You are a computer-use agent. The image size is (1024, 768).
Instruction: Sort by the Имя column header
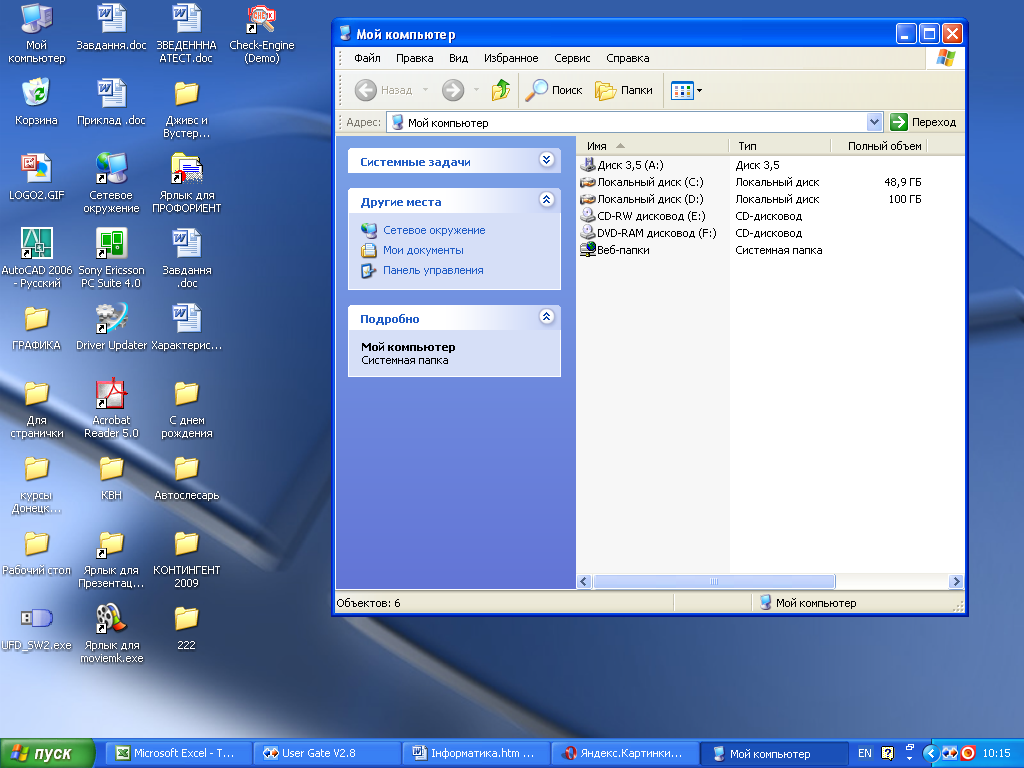point(652,146)
